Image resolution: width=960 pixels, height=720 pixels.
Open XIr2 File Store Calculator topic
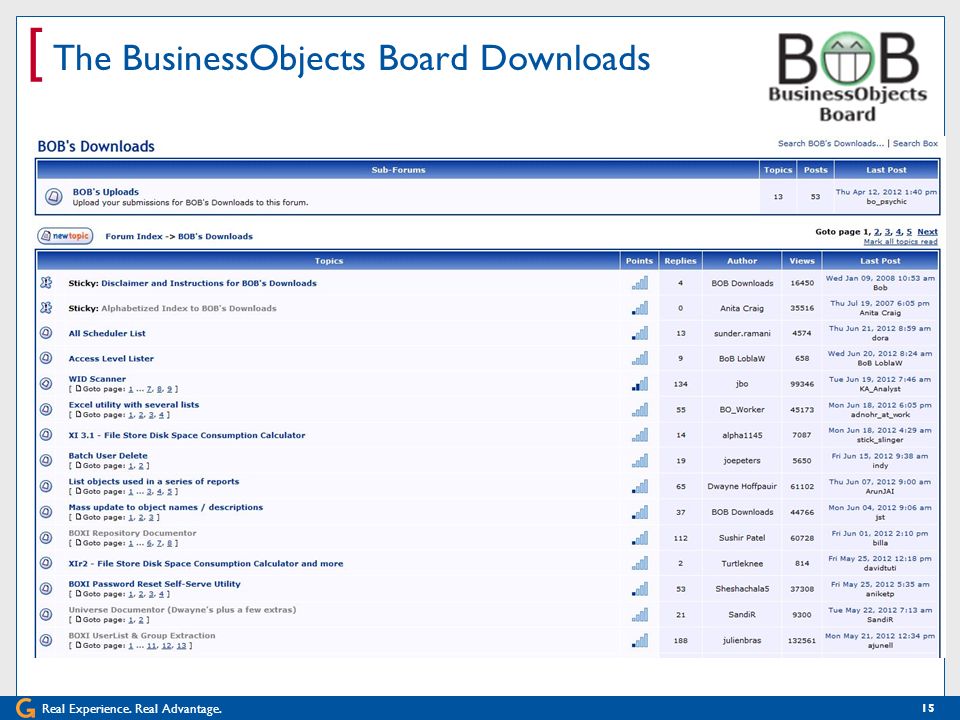(x=206, y=563)
